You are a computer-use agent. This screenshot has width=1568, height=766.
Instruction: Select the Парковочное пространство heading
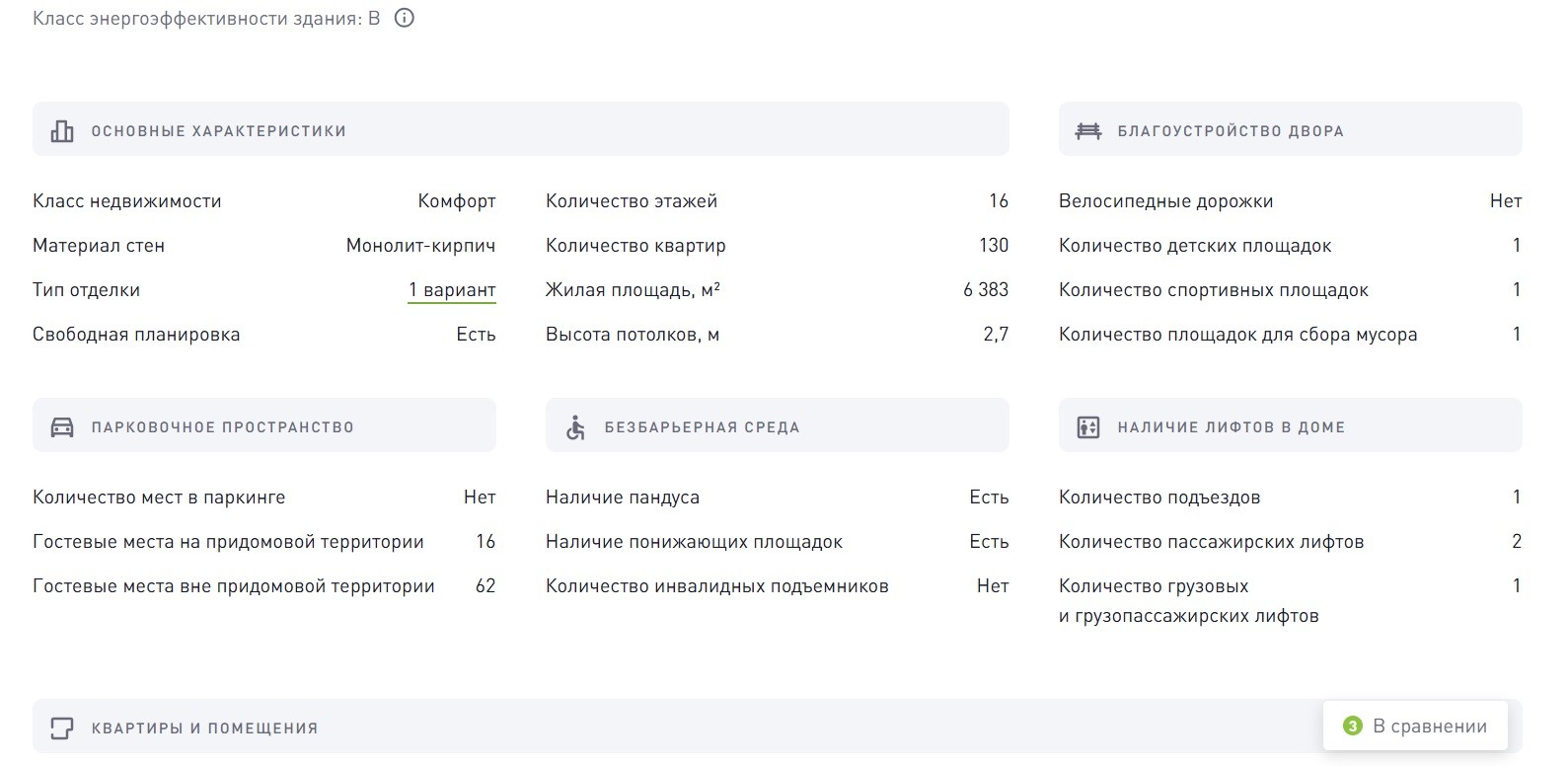click(222, 427)
